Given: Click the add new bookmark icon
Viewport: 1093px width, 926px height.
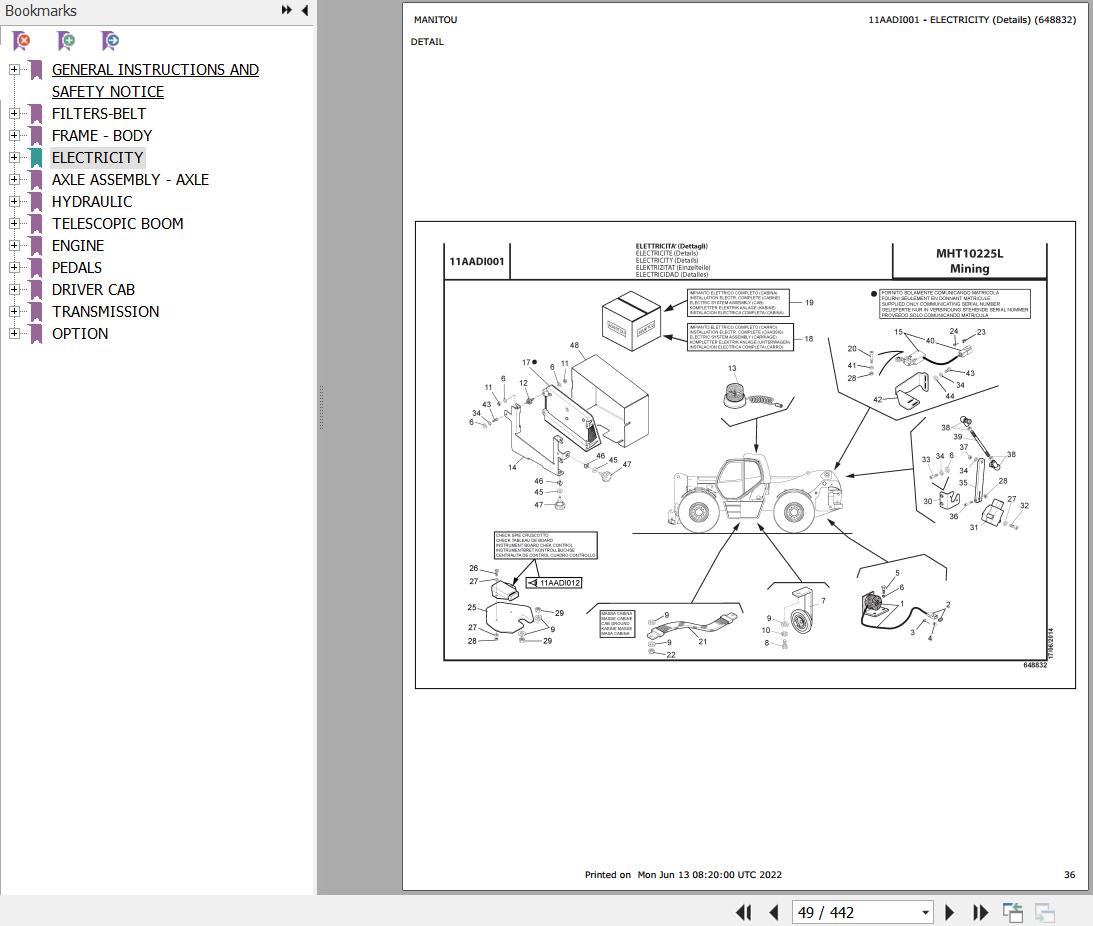Looking at the screenshot, I should click(66, 41).
